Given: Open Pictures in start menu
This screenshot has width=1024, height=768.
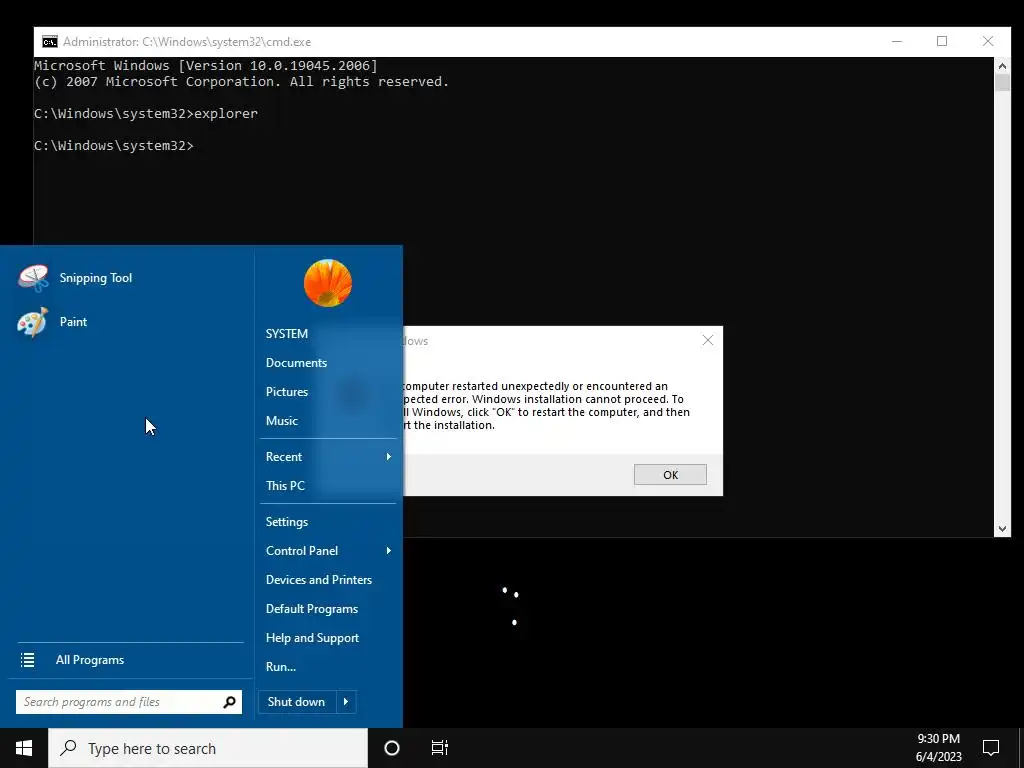Looking at the screenshot, I should (x=287, y=392).
